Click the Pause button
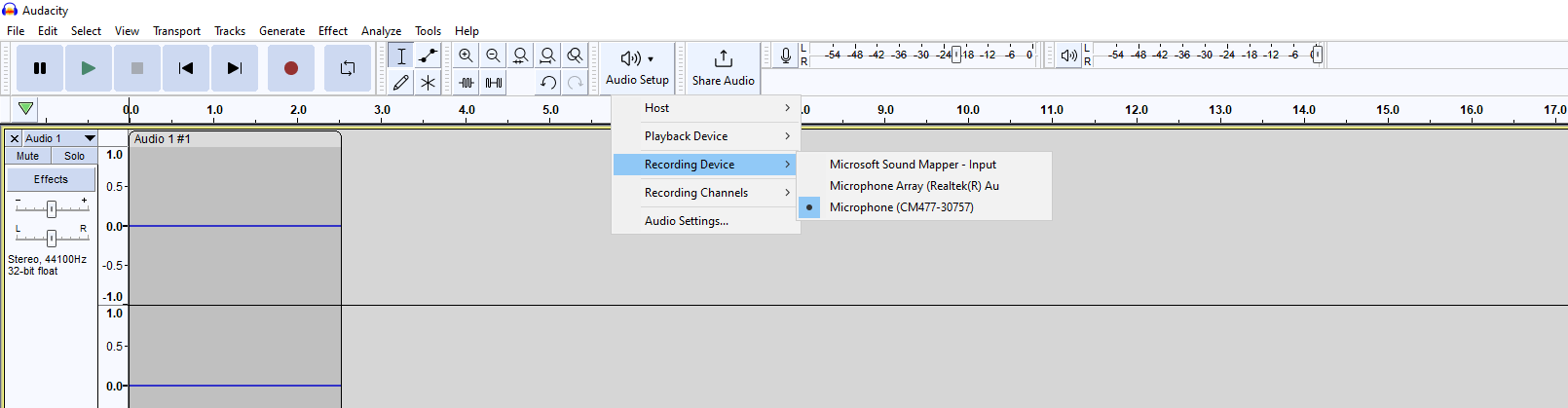Image resolution: width=1568 pixels, height=408 pixels. click(40, 68)
